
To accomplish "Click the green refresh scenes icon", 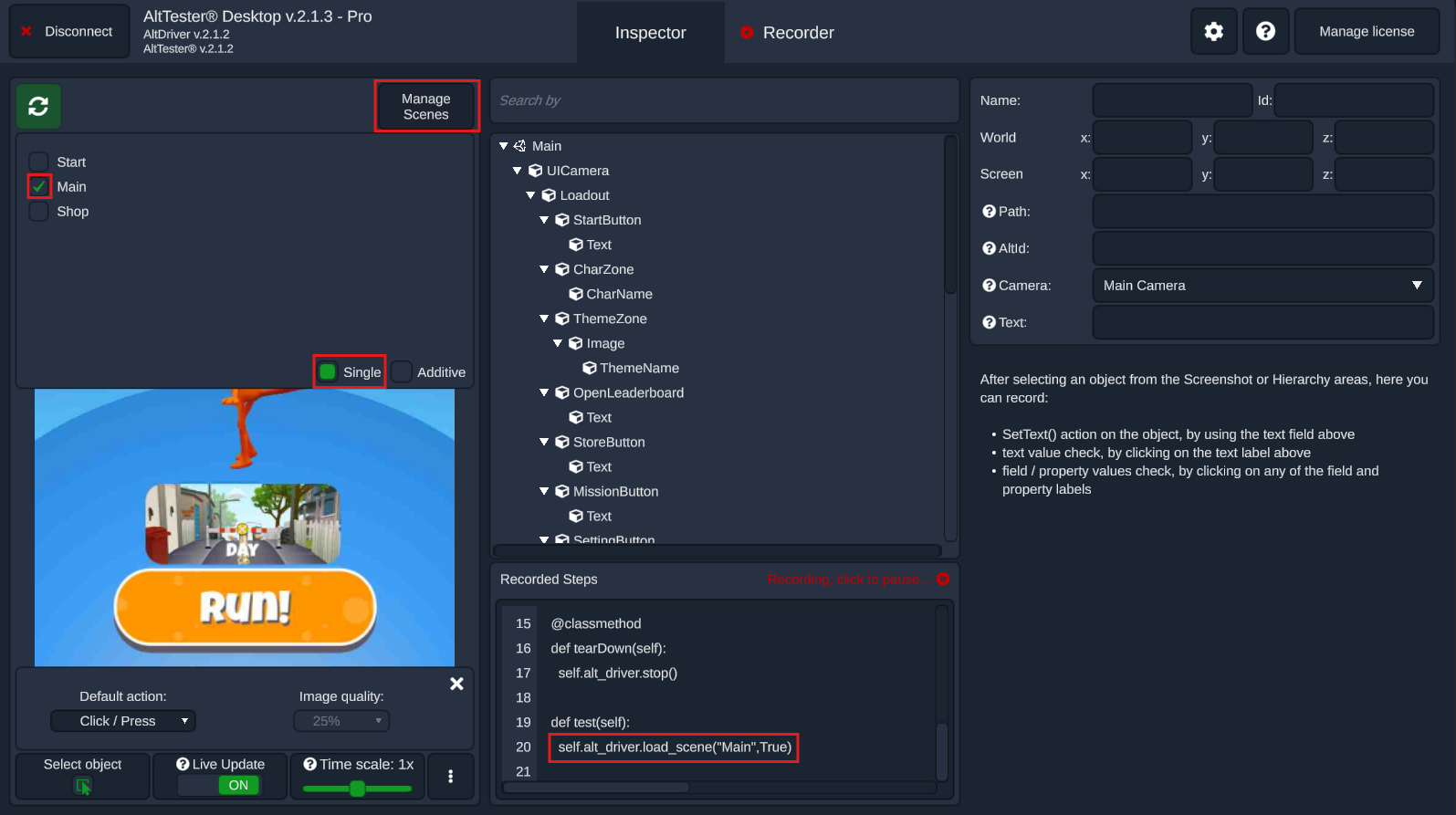I will pos(38,107).
